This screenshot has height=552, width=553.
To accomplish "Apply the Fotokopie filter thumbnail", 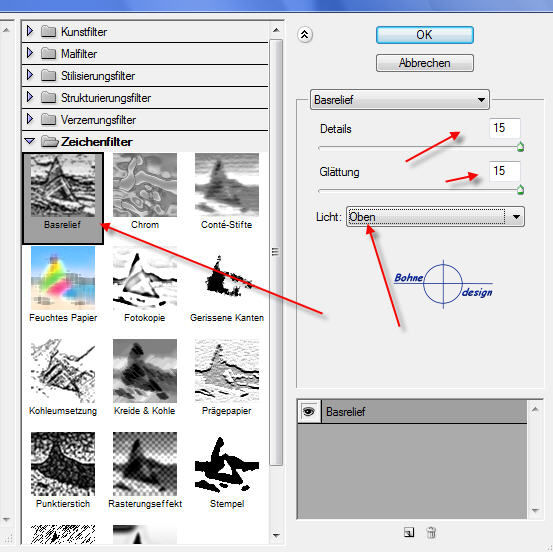I will (x=145, y=278).
